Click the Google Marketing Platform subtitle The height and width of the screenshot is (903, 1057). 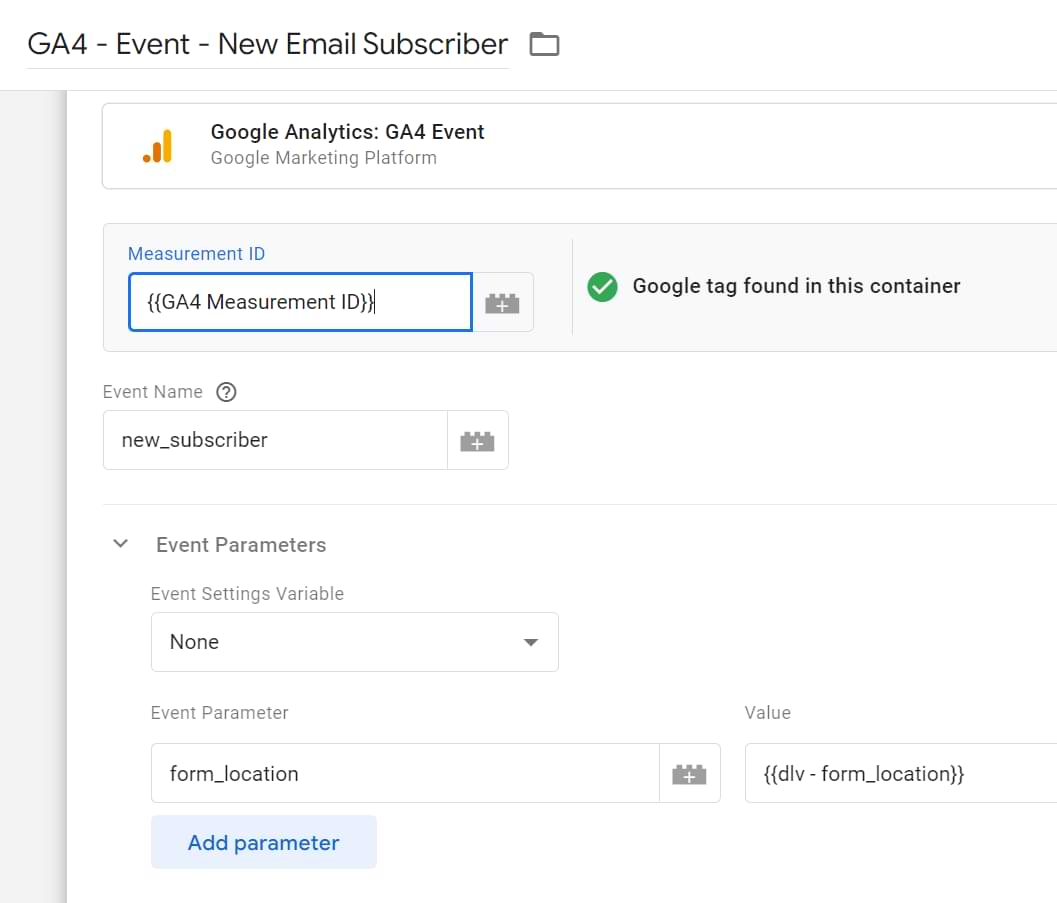323,158
